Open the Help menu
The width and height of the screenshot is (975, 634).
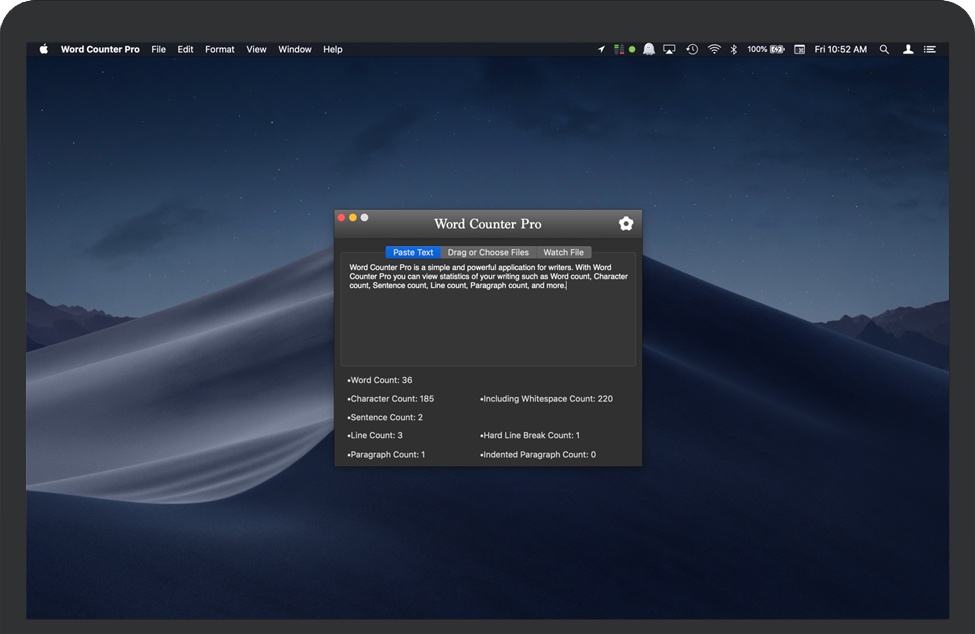coord(333,49)
